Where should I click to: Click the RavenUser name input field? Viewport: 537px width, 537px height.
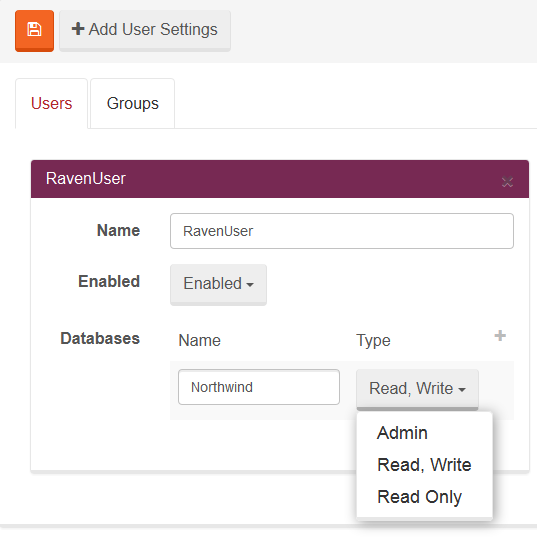coord(342,231)
